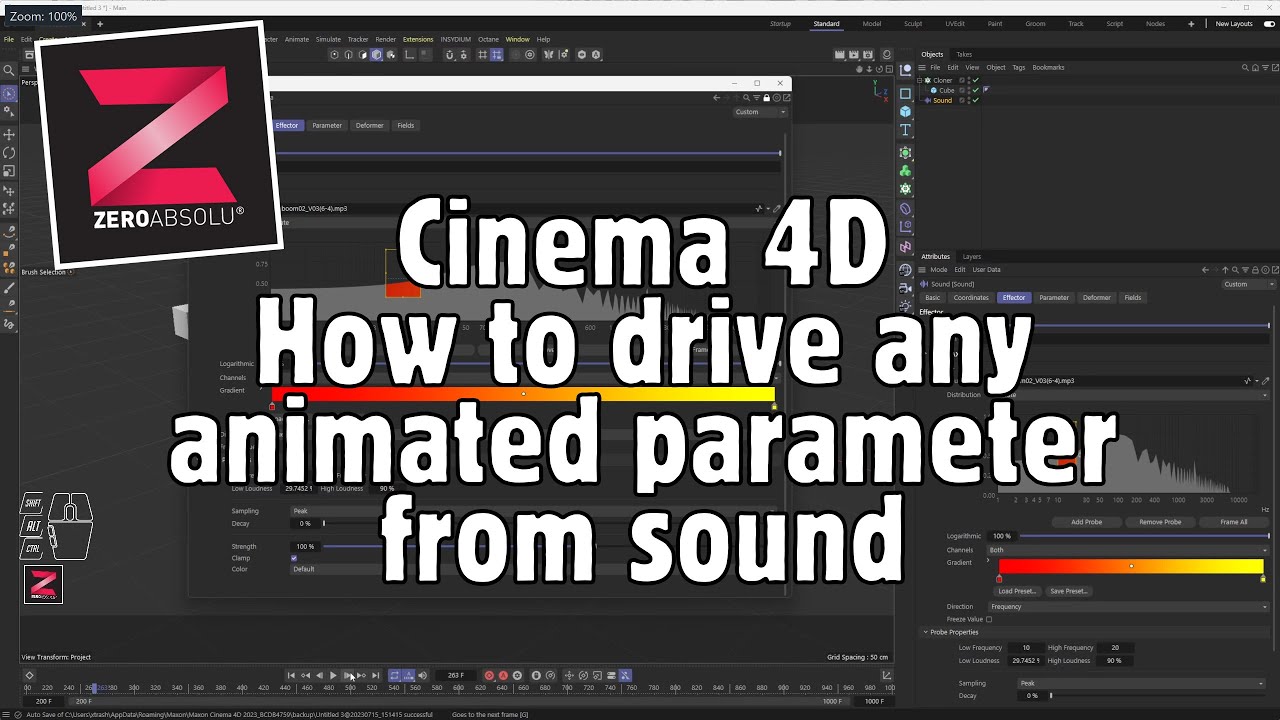The image size is (1280, 720).
Task: Click the Rotate tool in left toolbar
Action: [9, 153]
